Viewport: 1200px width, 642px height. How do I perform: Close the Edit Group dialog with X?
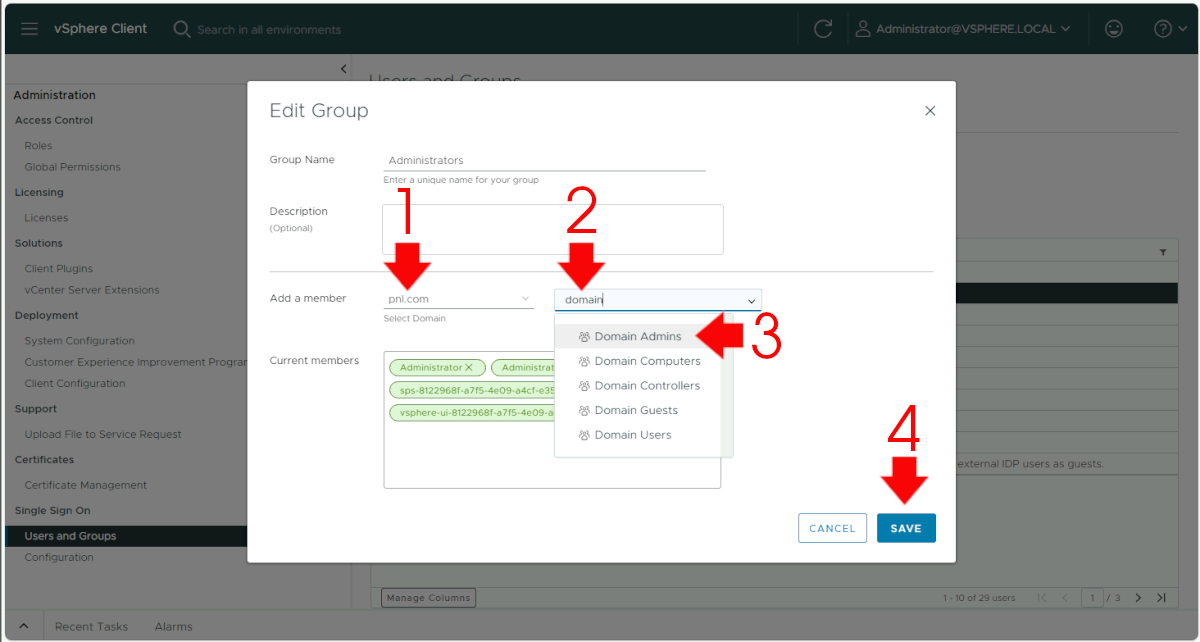930,111
